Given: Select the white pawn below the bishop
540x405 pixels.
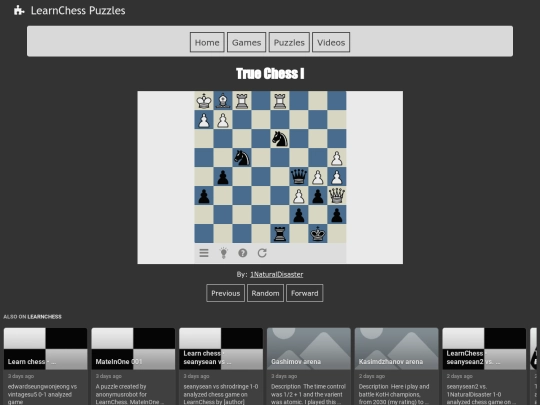Looking at the screenshot, I should coord(223,120).
